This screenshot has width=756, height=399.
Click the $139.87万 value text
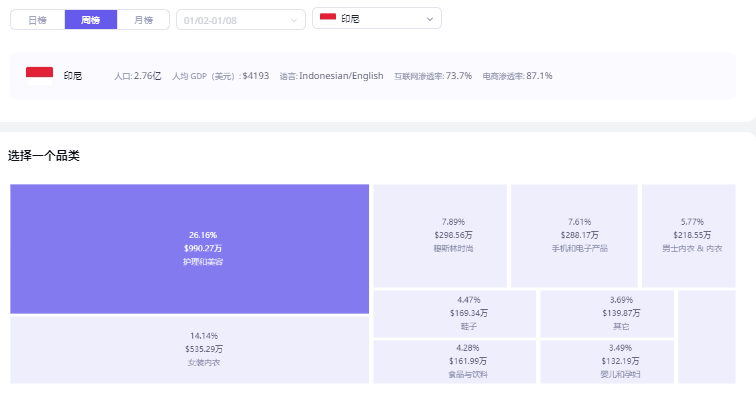pyautogui.click(x=621, y=313)
